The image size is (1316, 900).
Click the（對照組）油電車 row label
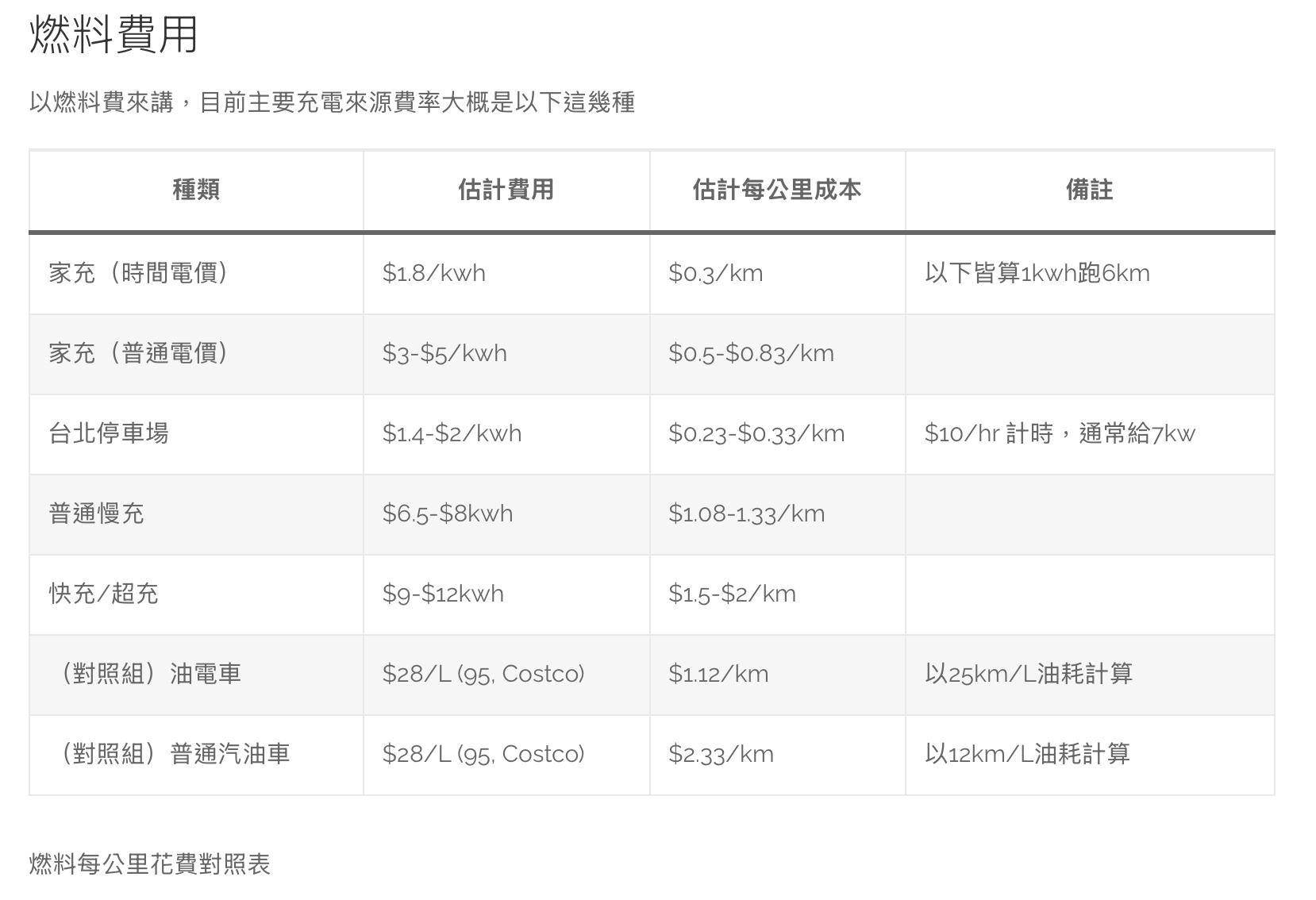tap(145, 674)
